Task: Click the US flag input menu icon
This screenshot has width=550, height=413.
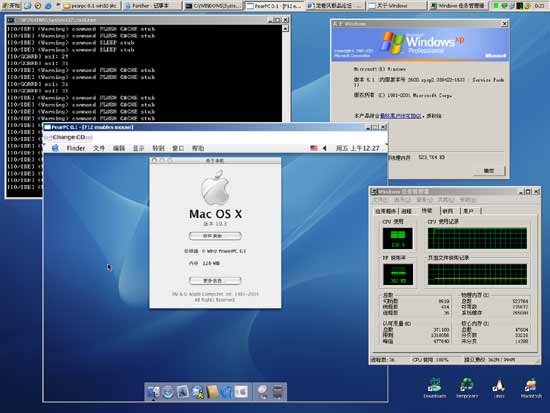Action: point(314,148)
